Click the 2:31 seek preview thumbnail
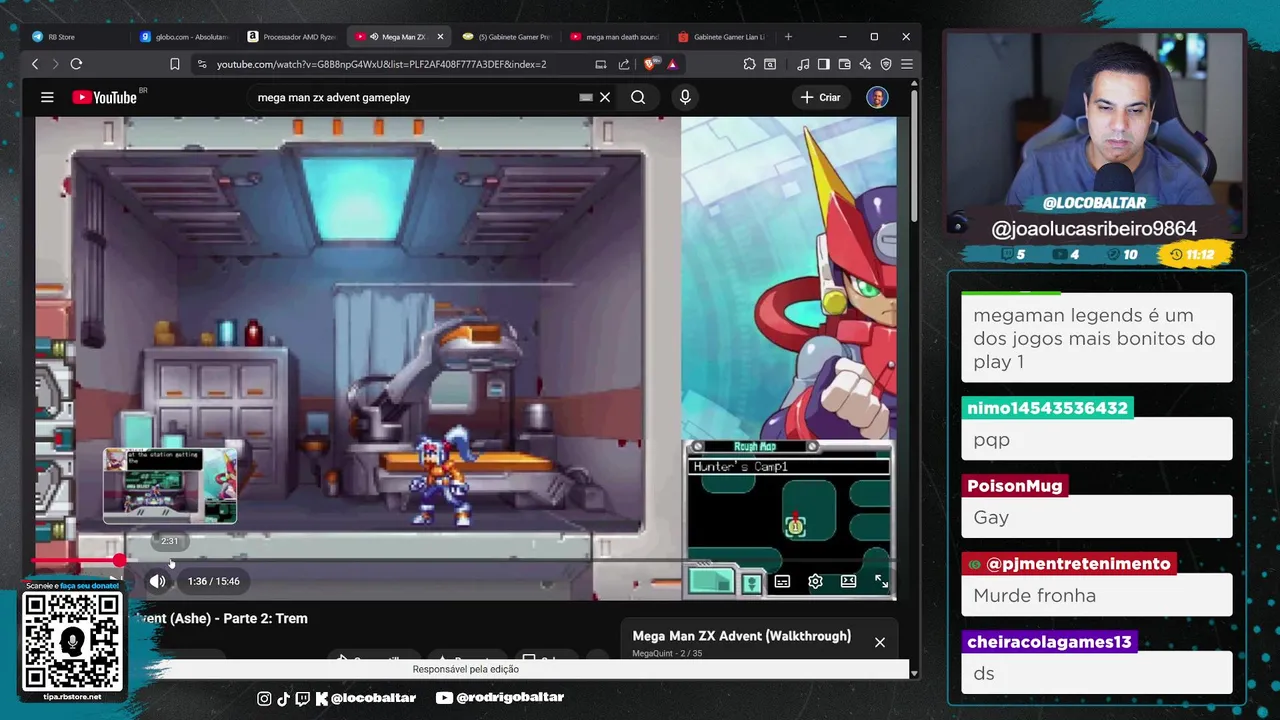Screen dimensions: 1280x720 tap(170, 486)
